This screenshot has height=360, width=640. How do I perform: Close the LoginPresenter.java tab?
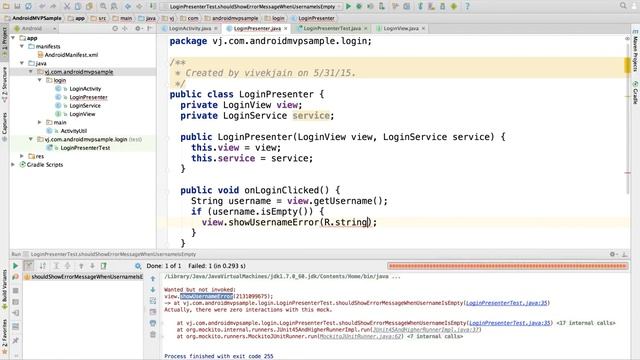pos(286,29)
